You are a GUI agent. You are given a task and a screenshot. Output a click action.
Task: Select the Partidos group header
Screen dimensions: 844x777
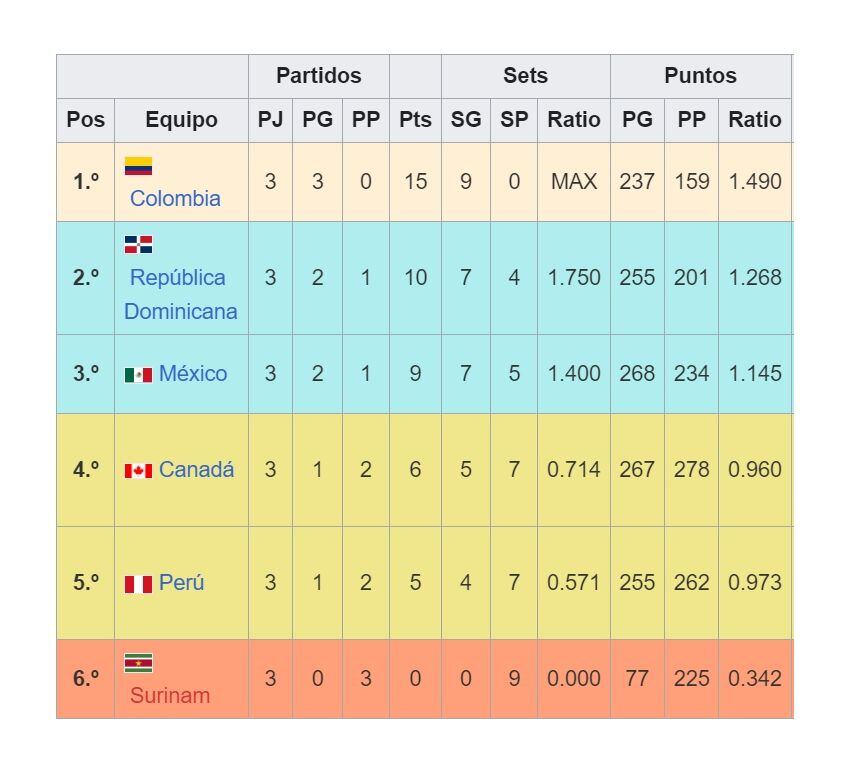(318, 76)
